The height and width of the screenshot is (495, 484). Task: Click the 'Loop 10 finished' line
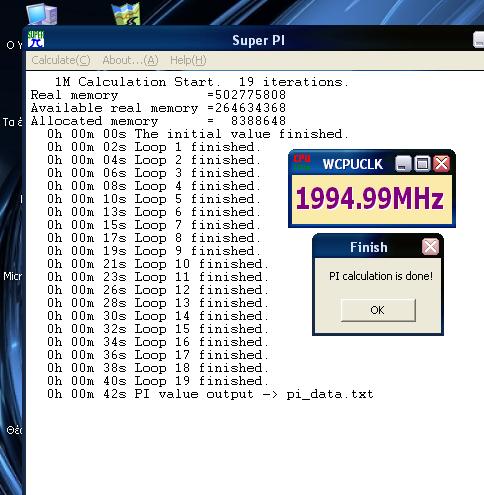158,264
